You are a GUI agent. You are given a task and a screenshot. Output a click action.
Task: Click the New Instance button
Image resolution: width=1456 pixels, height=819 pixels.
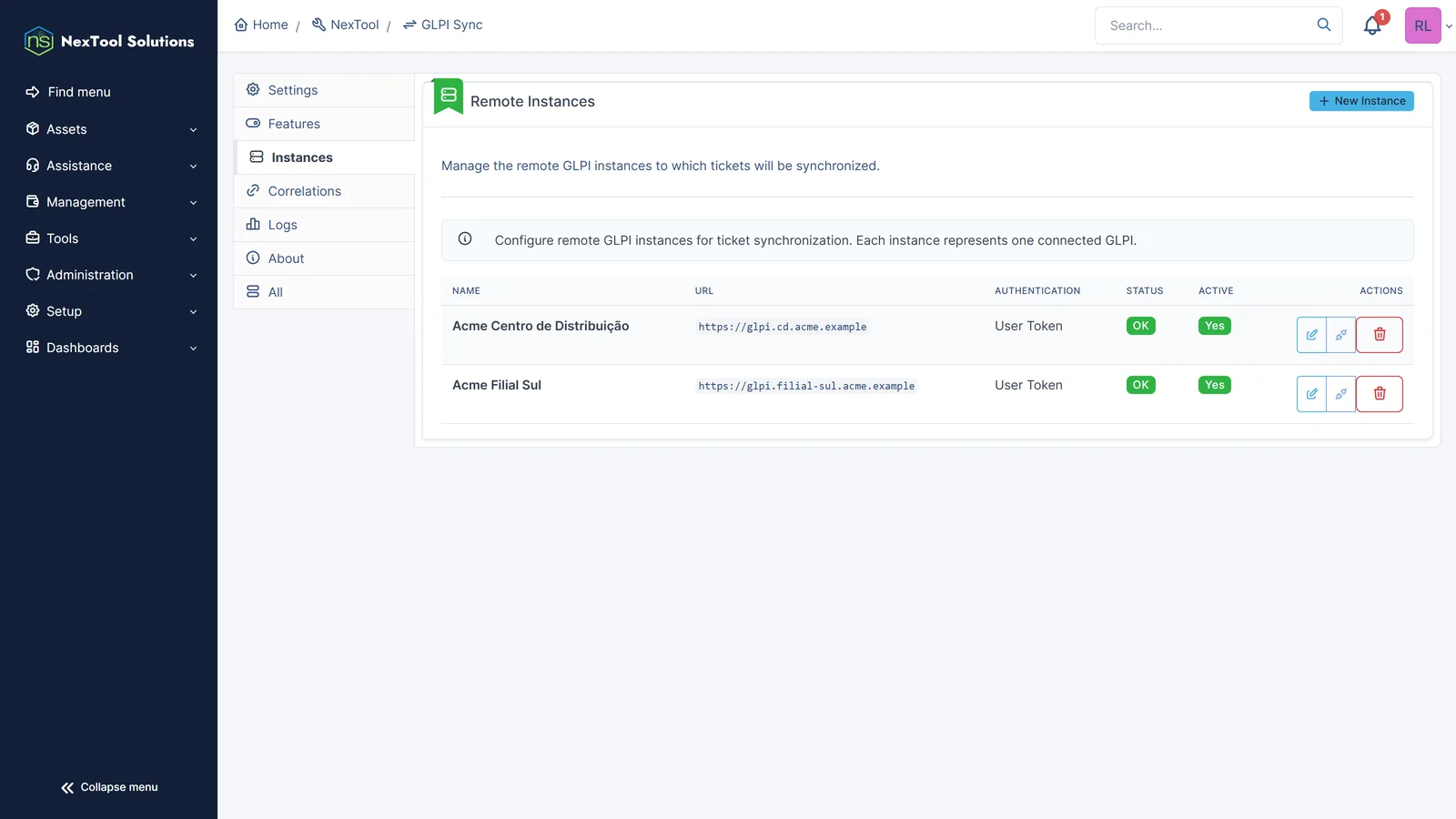[1361, 101]
